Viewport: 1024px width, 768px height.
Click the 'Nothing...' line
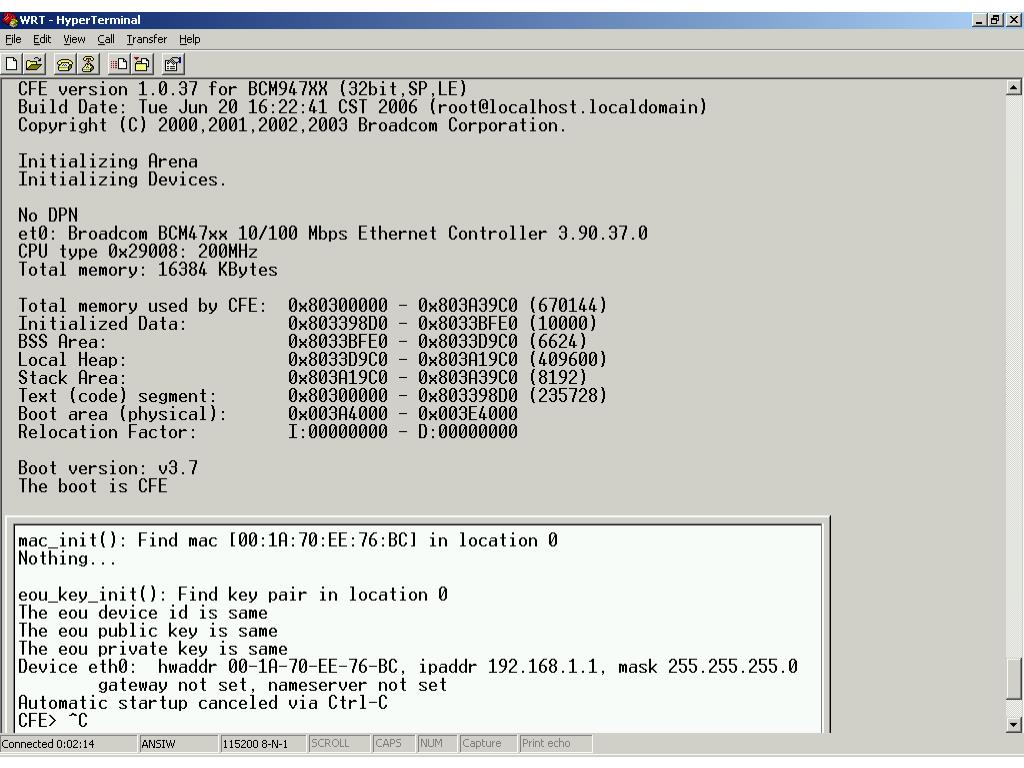pos(67,559)
